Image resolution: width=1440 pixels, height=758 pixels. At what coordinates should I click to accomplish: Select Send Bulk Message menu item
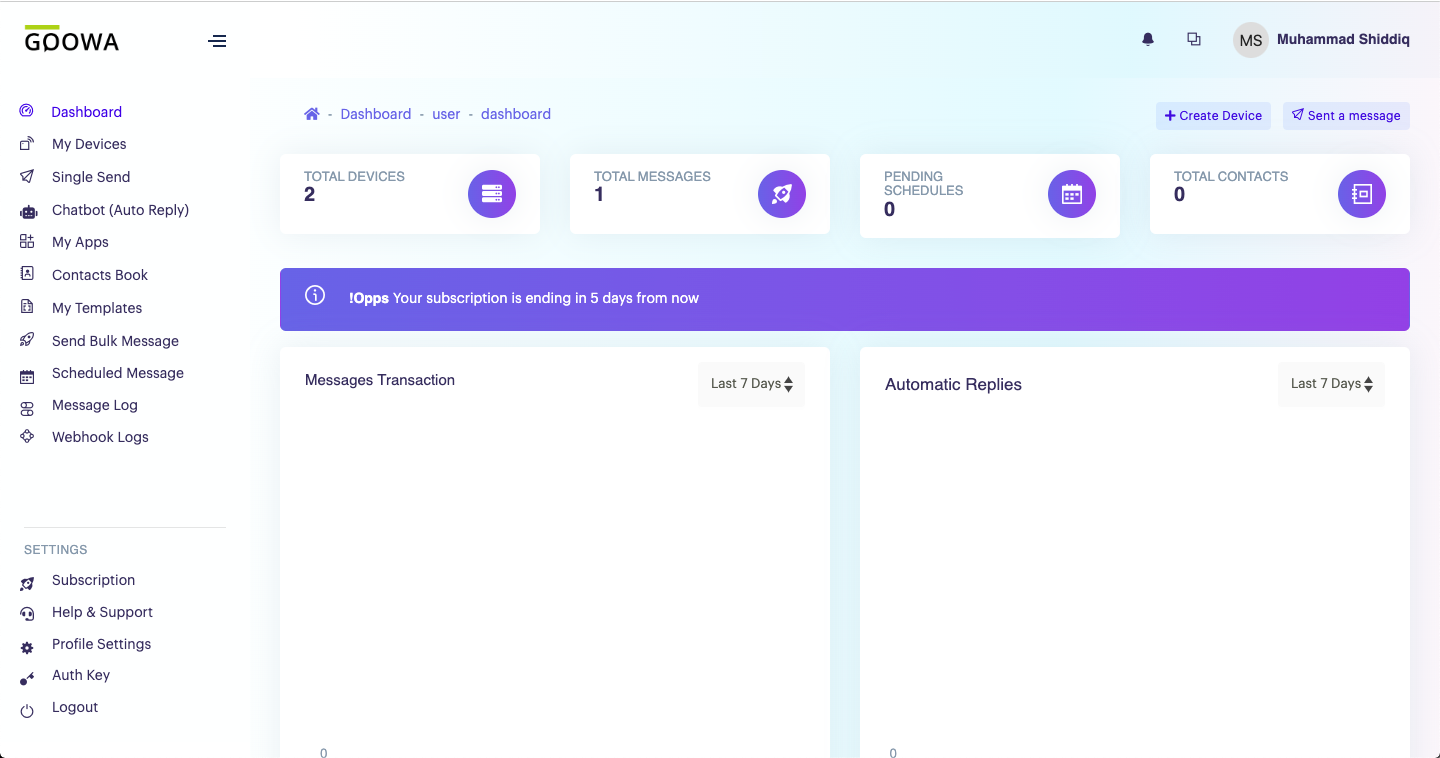pos(115,341)
